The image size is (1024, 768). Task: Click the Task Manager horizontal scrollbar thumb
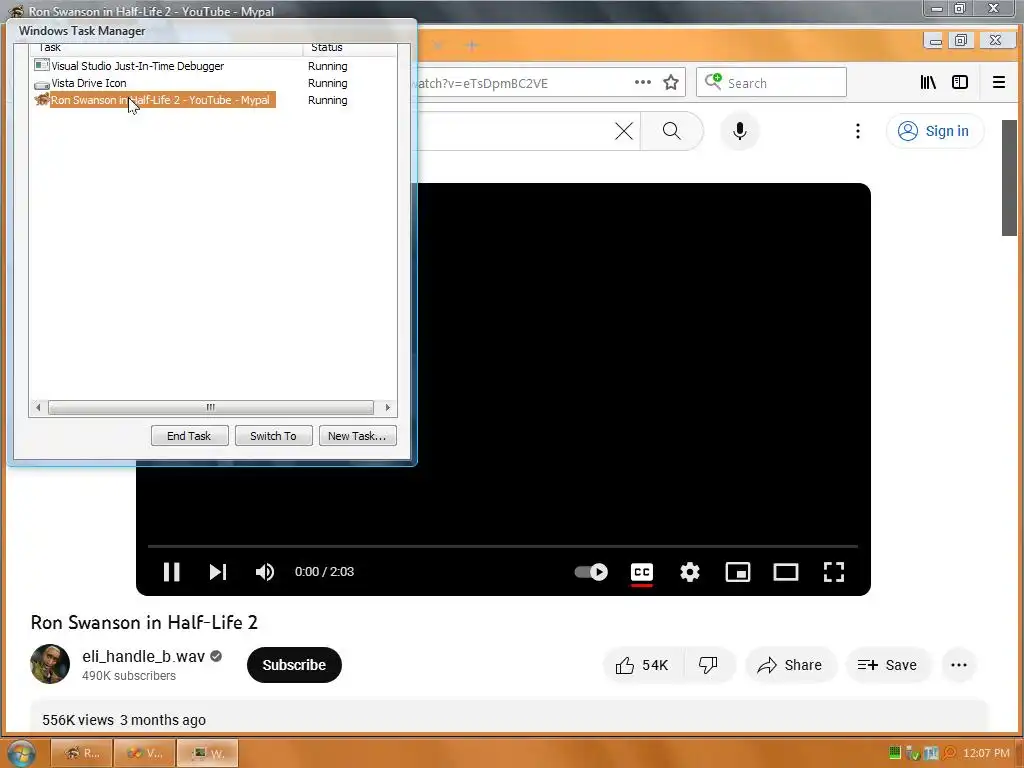(210, 408)
